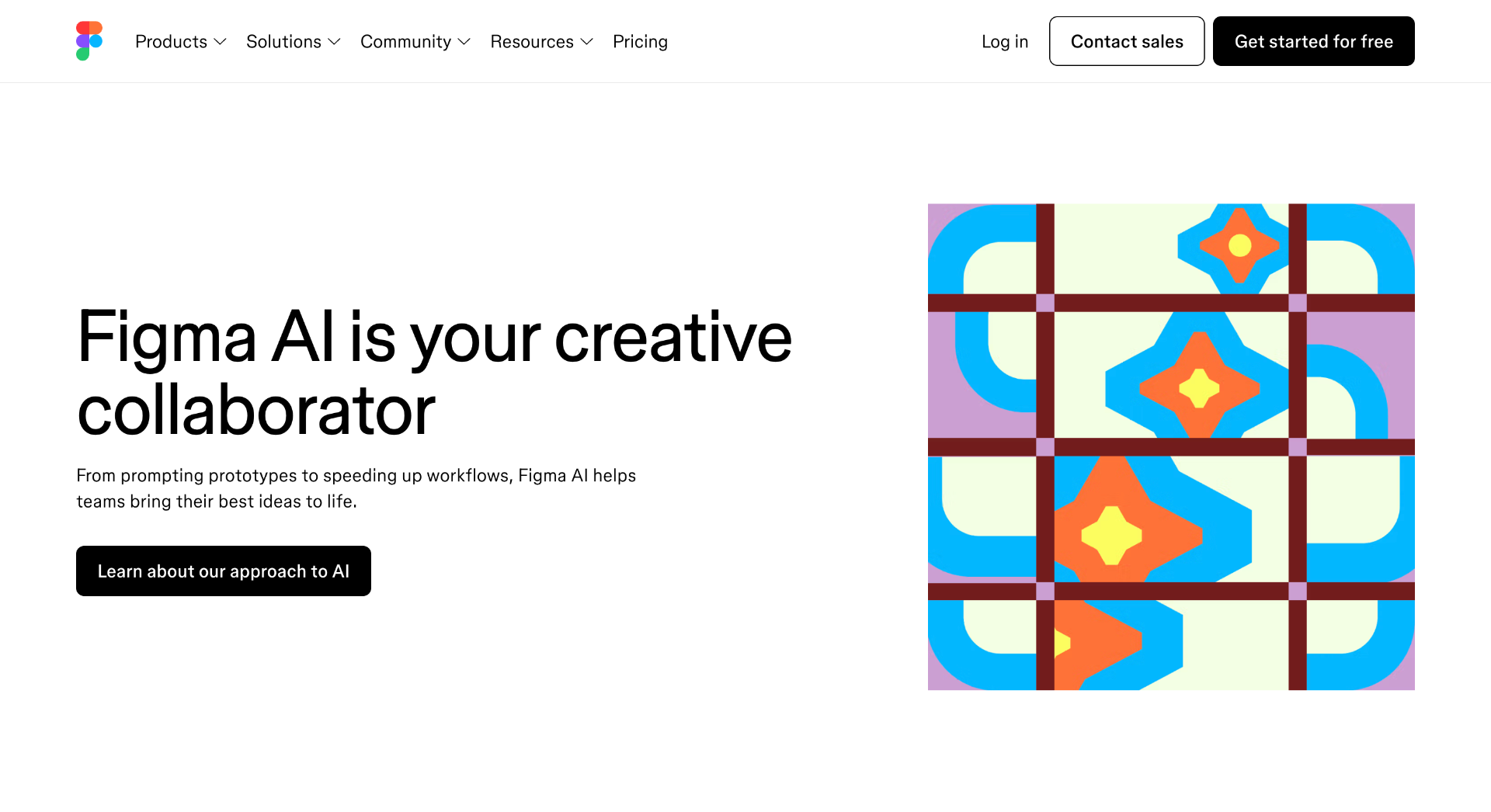
Task: Open the Resources menu label
Action: click(532, 42)
